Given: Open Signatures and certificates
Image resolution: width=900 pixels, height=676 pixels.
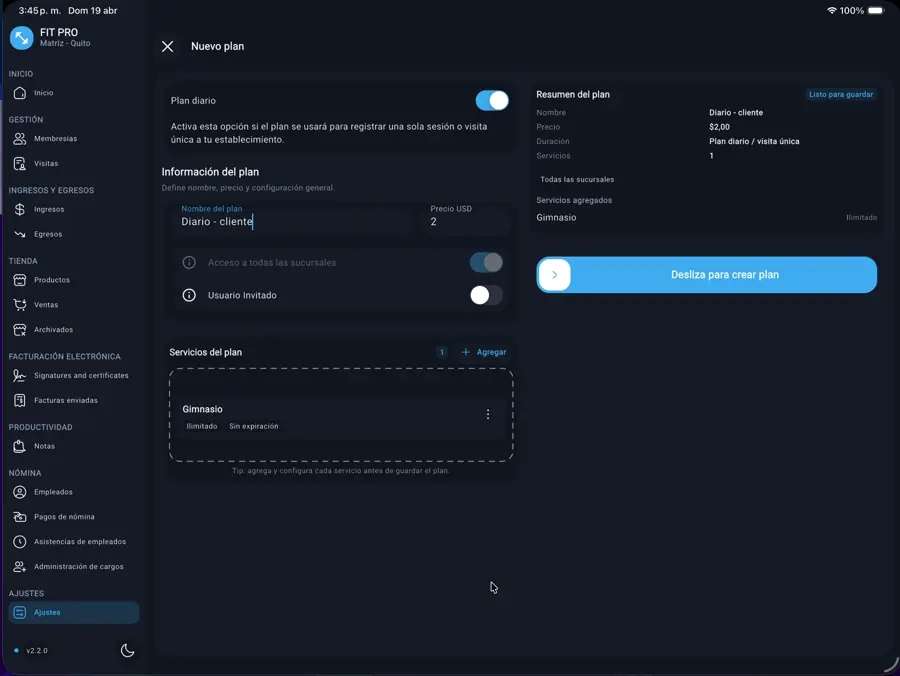Looking at the screenshot, I should click(x=80, y=376).
